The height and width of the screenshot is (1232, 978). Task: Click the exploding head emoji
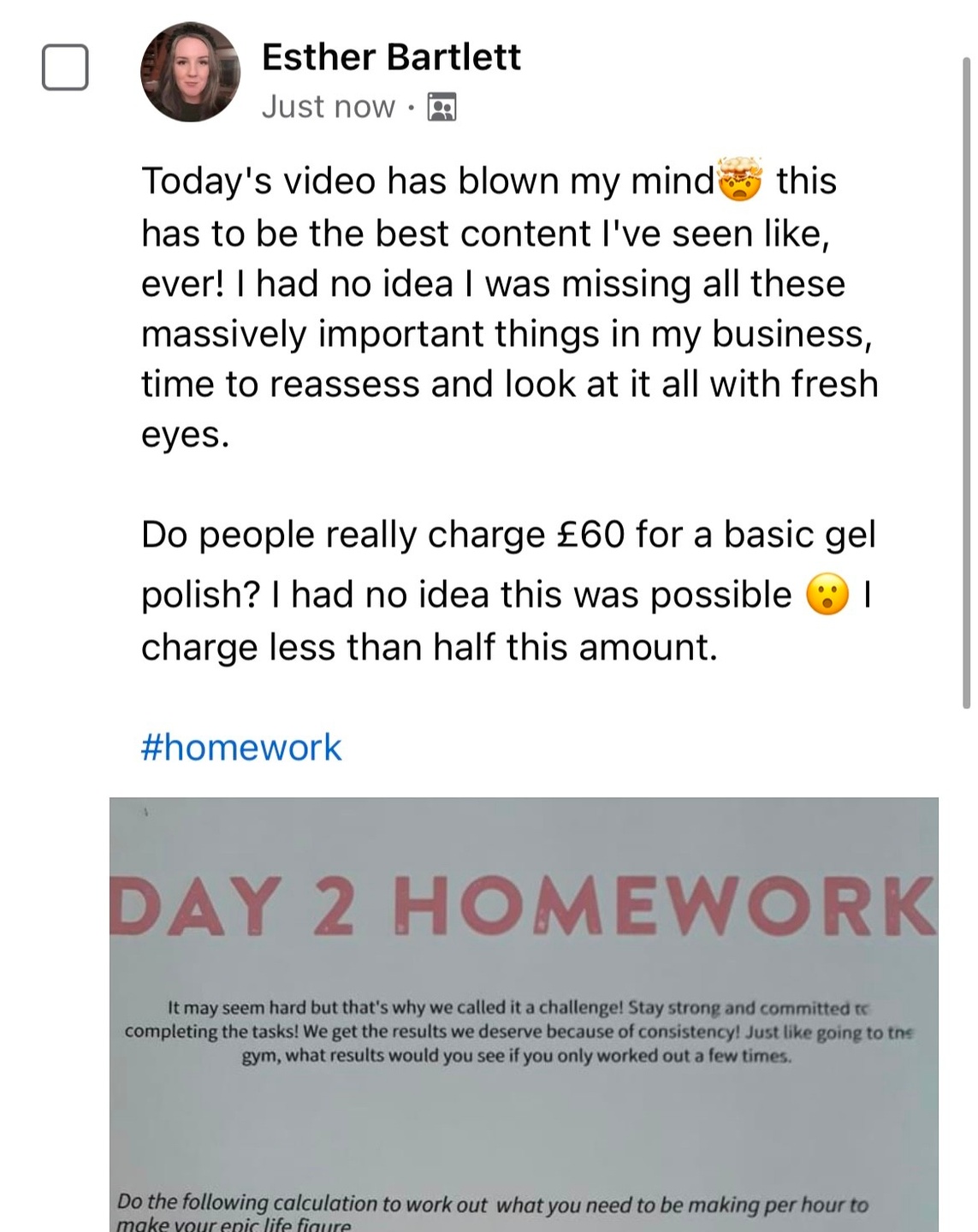[740, 179]
